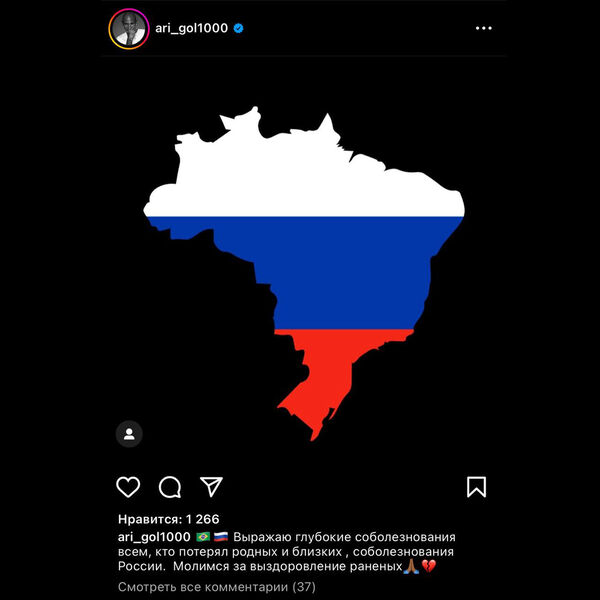Screen dimensions: 600x600
Task: Open ari_gol1000 profile from header username
Action: 191,28
